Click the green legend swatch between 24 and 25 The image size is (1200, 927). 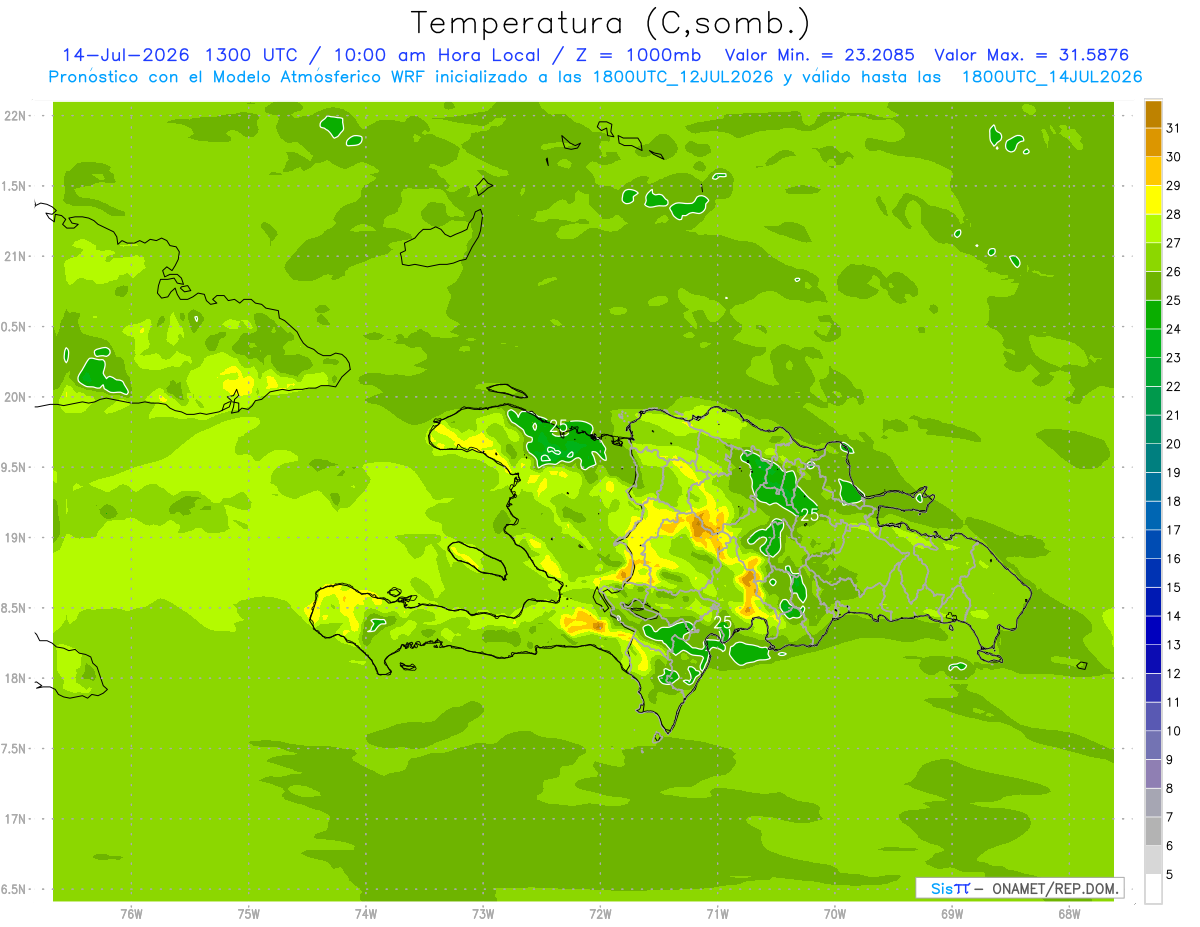1153,315
